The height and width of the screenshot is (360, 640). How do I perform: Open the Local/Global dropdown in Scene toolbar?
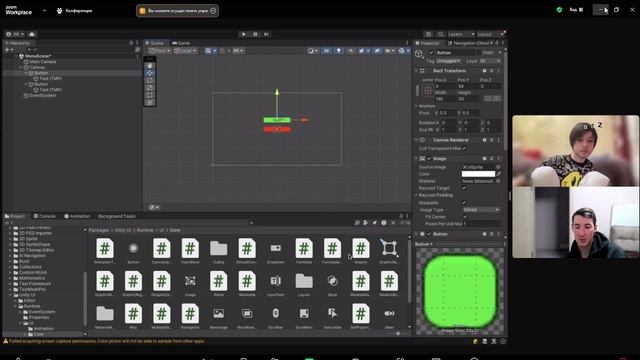185,51
